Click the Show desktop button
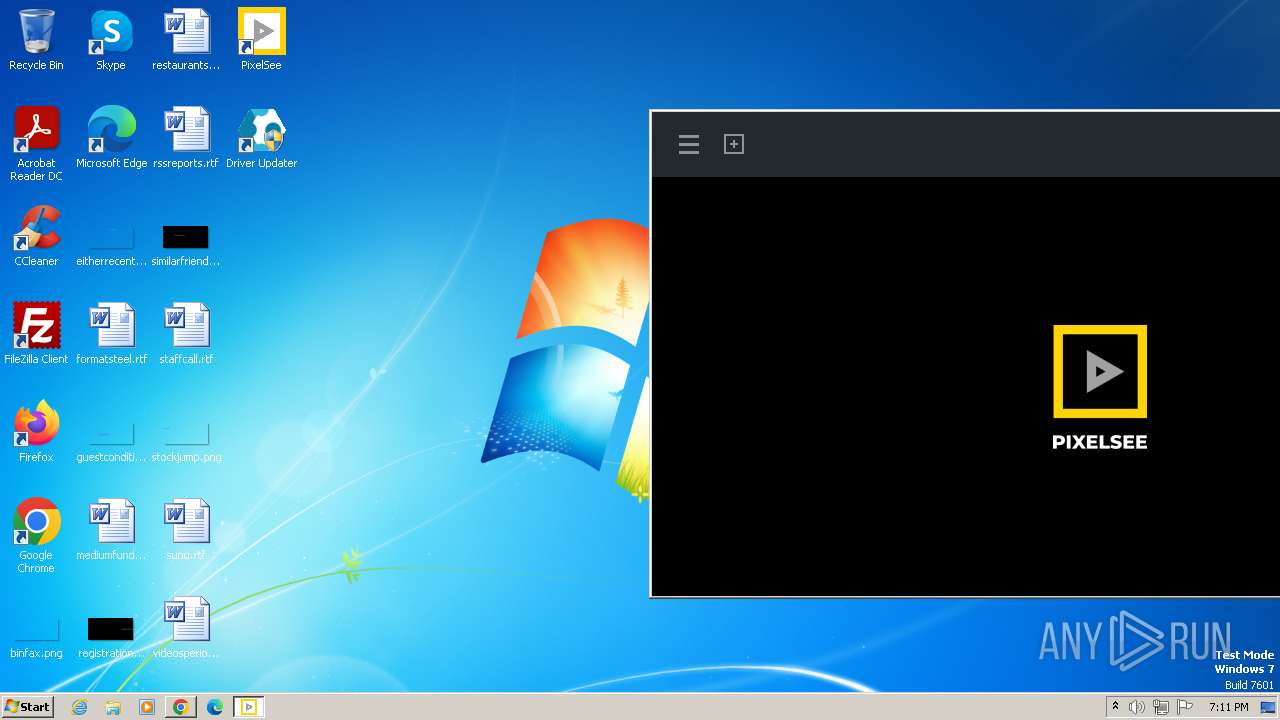Screen dimensions: 1280x720 1270,707
